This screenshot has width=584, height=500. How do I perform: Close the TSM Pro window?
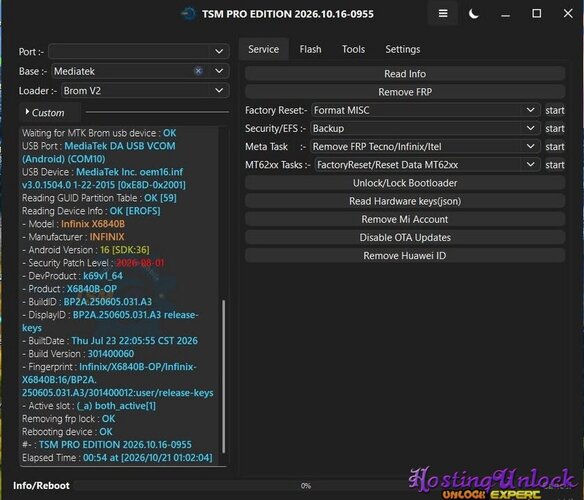tap(568, 14)
